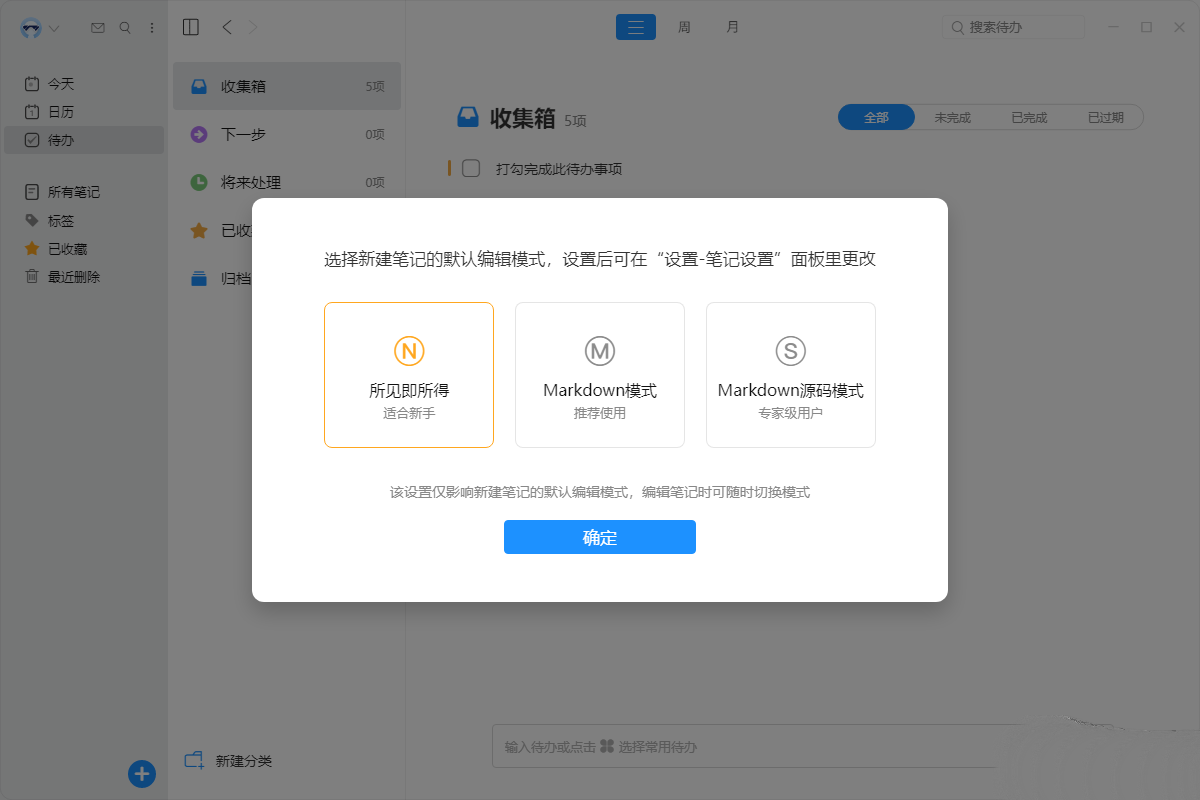Open the user avatar account menu

(x=31, y=28)
